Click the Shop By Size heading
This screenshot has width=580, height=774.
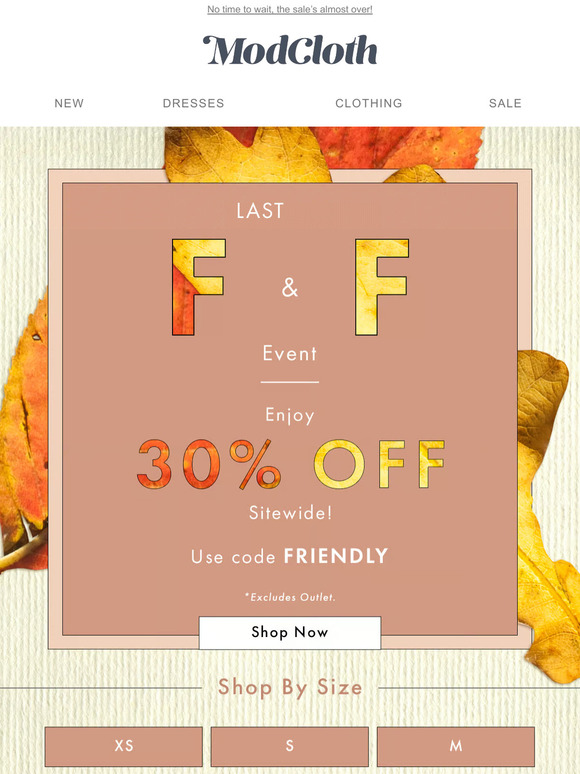pyautogui.click(x=290, y=687)
